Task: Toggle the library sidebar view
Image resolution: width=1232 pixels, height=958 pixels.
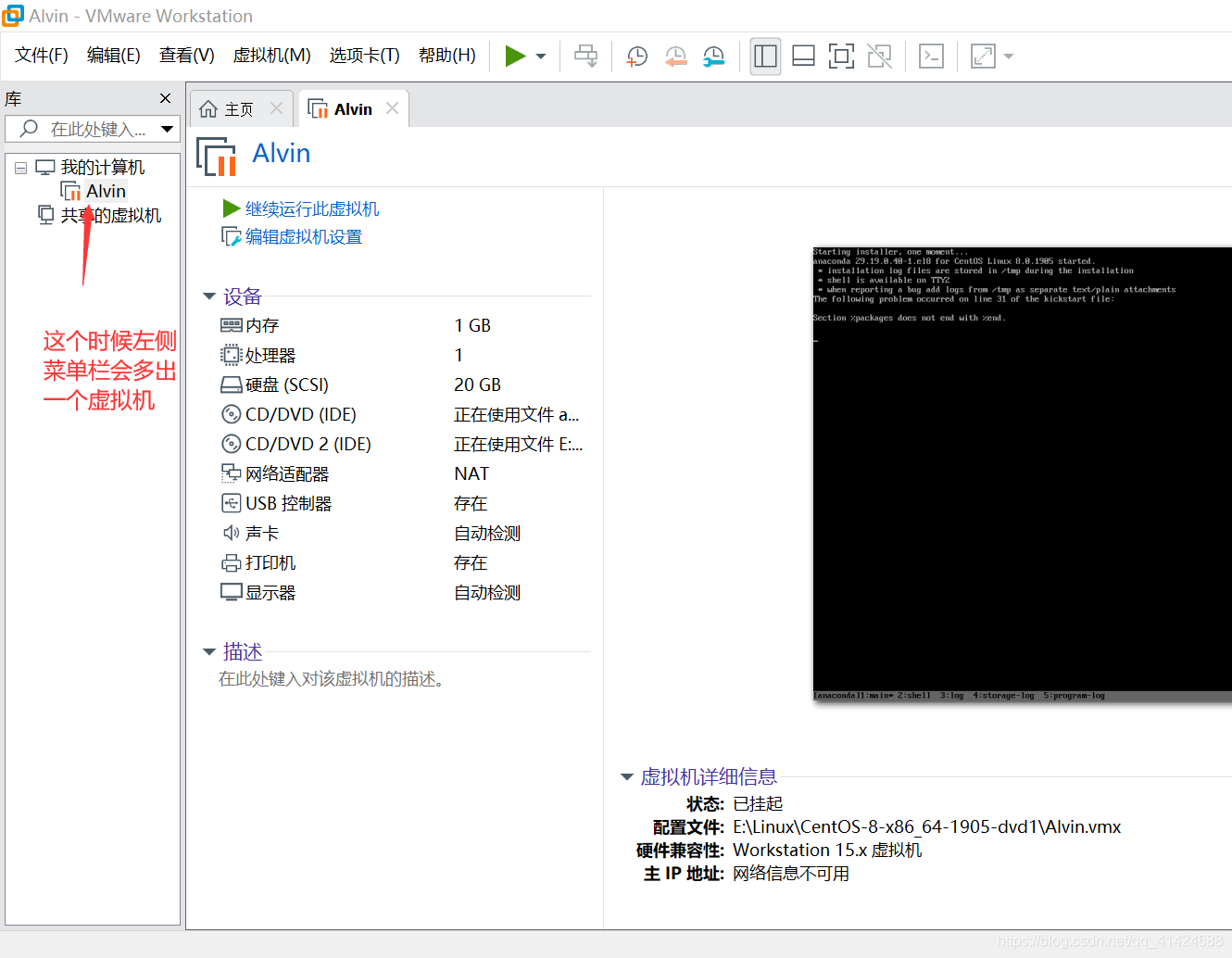Action: [x=765, y=57]
